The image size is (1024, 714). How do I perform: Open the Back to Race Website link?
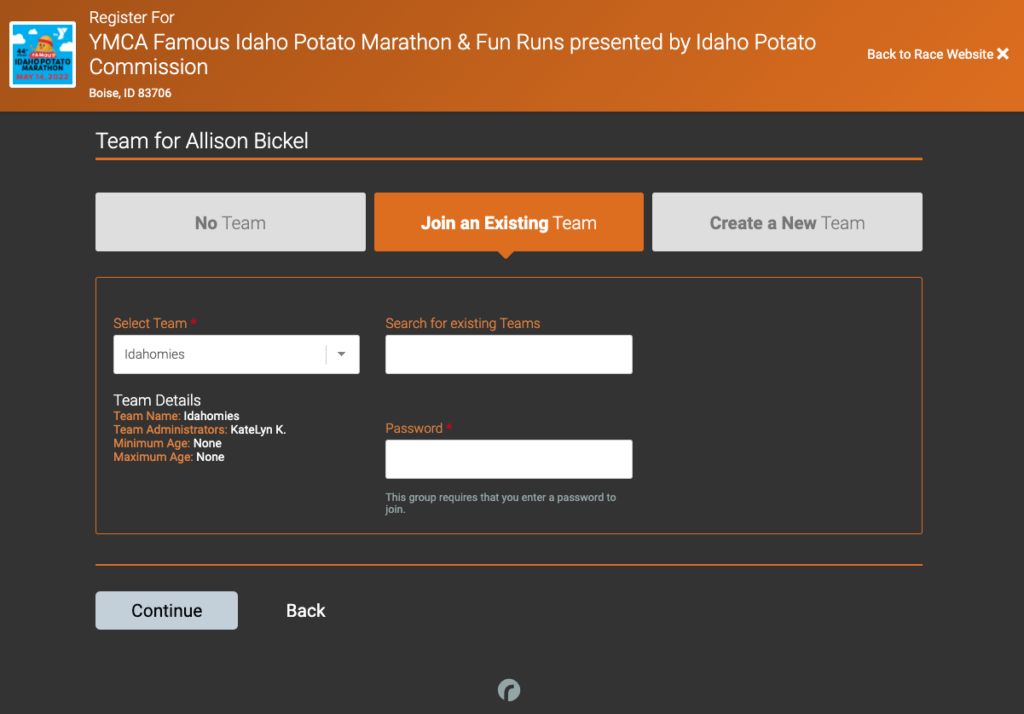(x=937, y=54)
